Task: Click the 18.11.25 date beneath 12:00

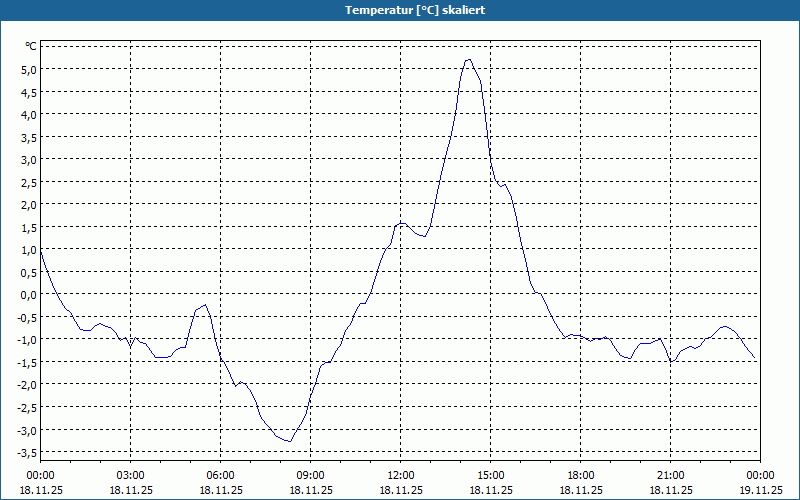Action: tap(401, 490)
